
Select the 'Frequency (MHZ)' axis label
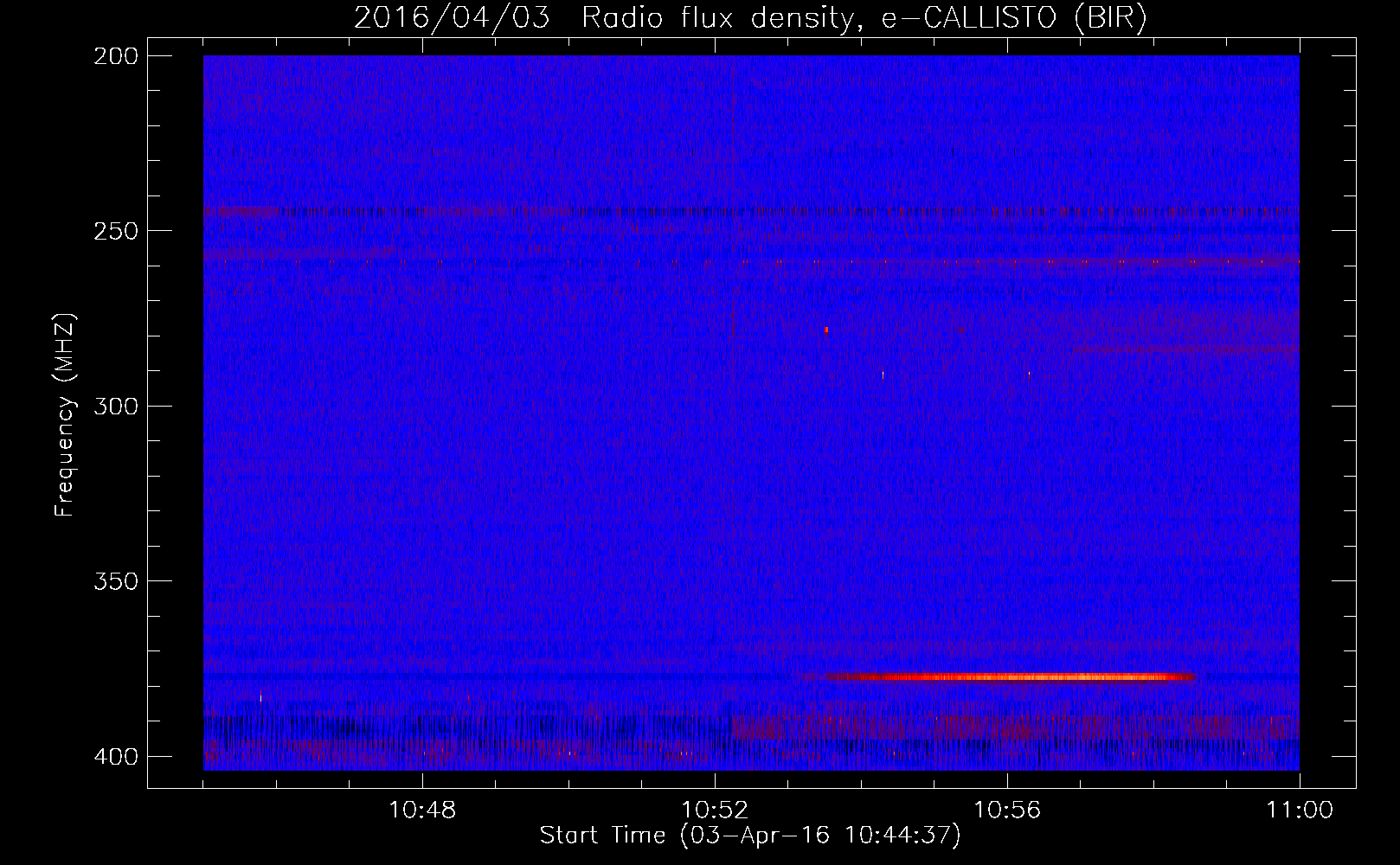(65, 415)
